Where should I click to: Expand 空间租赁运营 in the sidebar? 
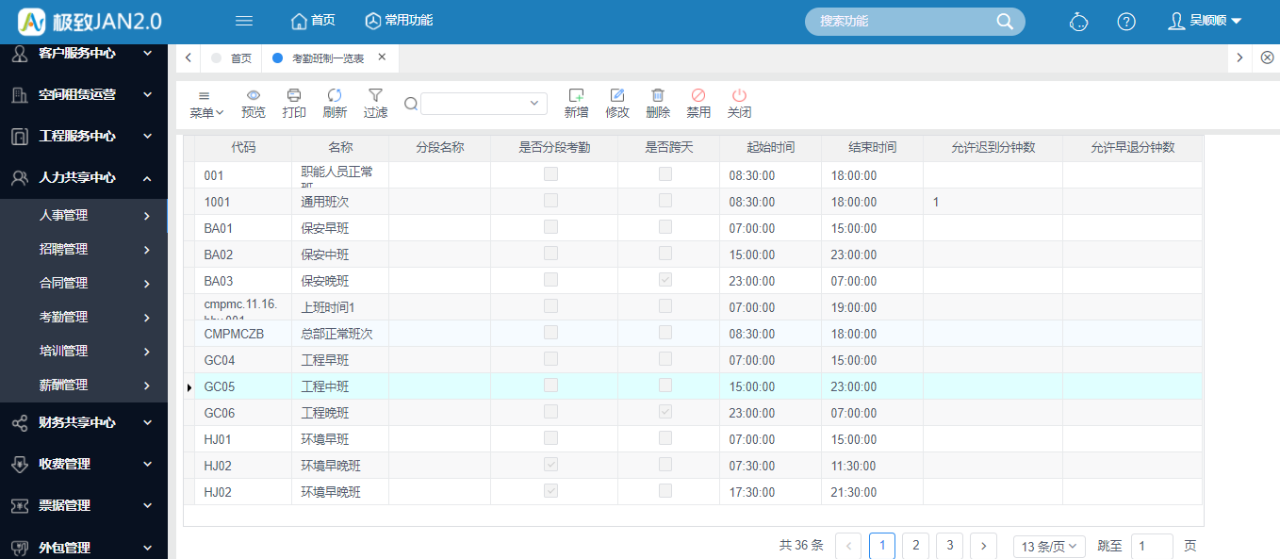tap(84, 94)
